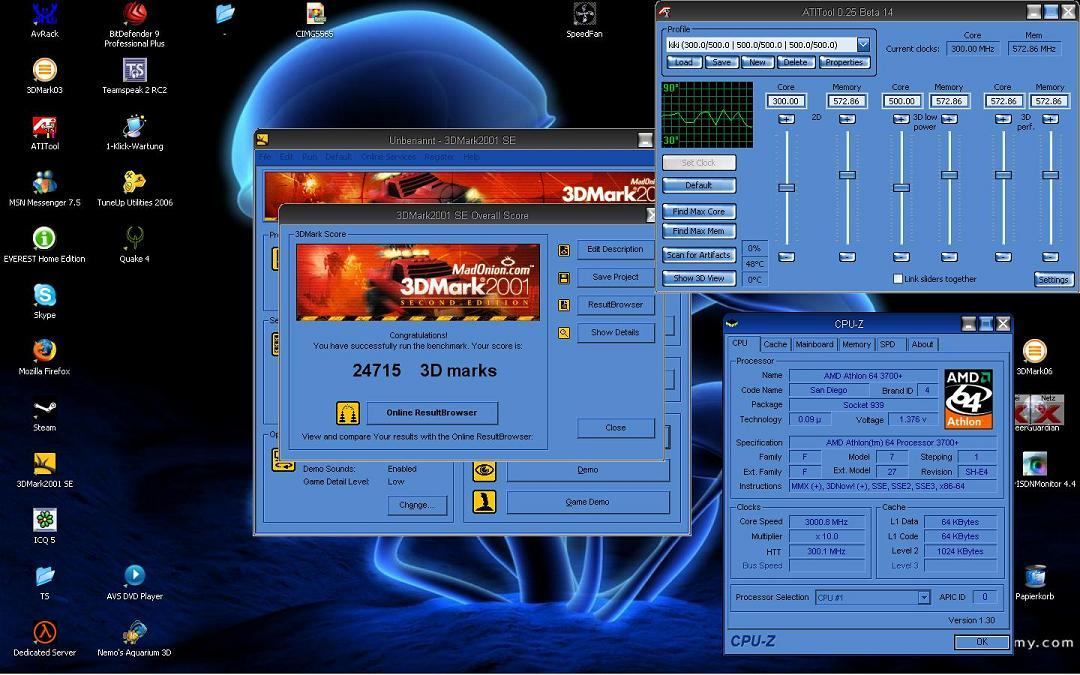Click the 3D perf Core slider handle

click(1004, 175)
